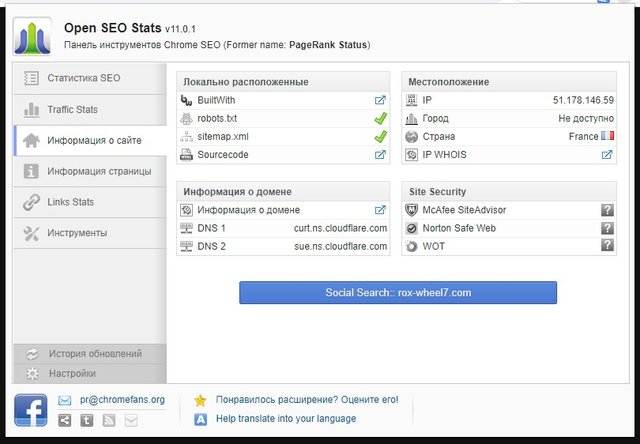The height and width of the screenshot is (444, 640).
Task: Click the WOT question mark status icon
Action: (607, 245)
